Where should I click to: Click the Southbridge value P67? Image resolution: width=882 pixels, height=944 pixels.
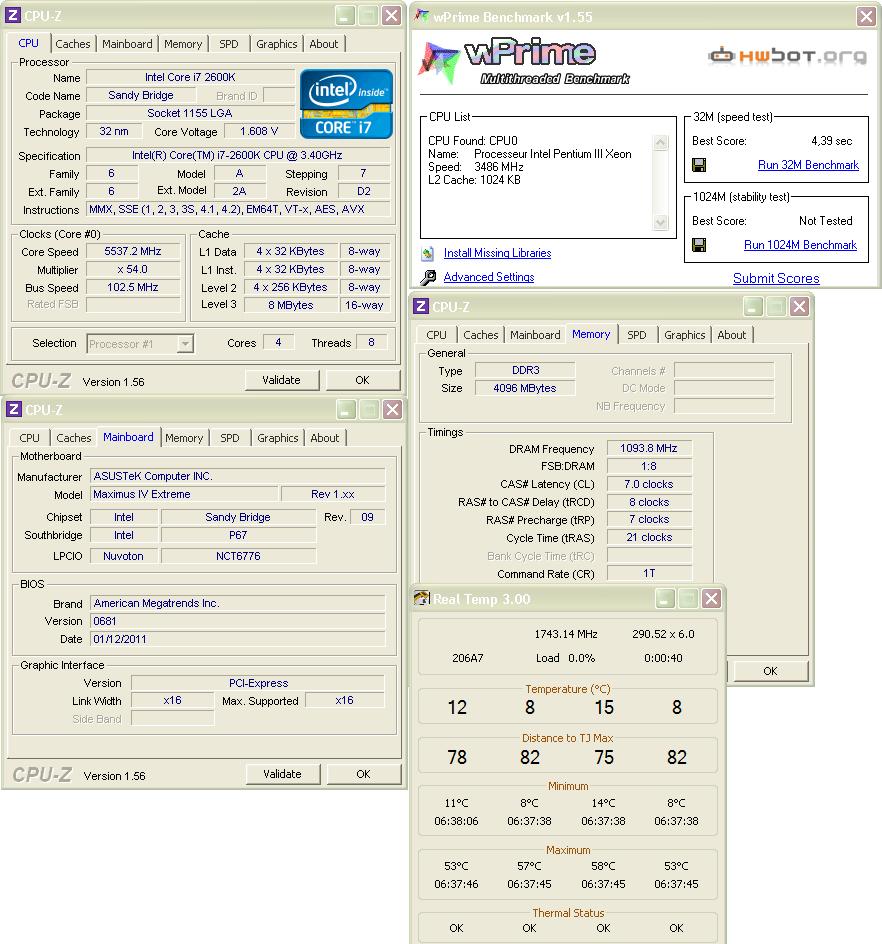click(238, 535)
